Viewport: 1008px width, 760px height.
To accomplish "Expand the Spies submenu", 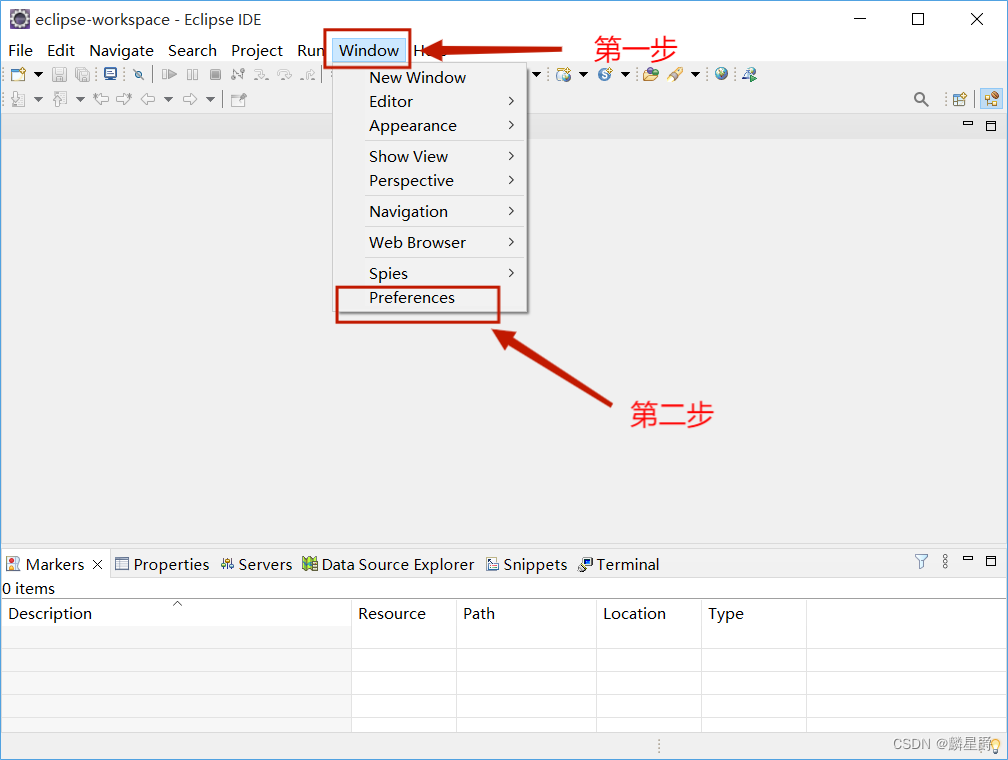I will (430, 273).
